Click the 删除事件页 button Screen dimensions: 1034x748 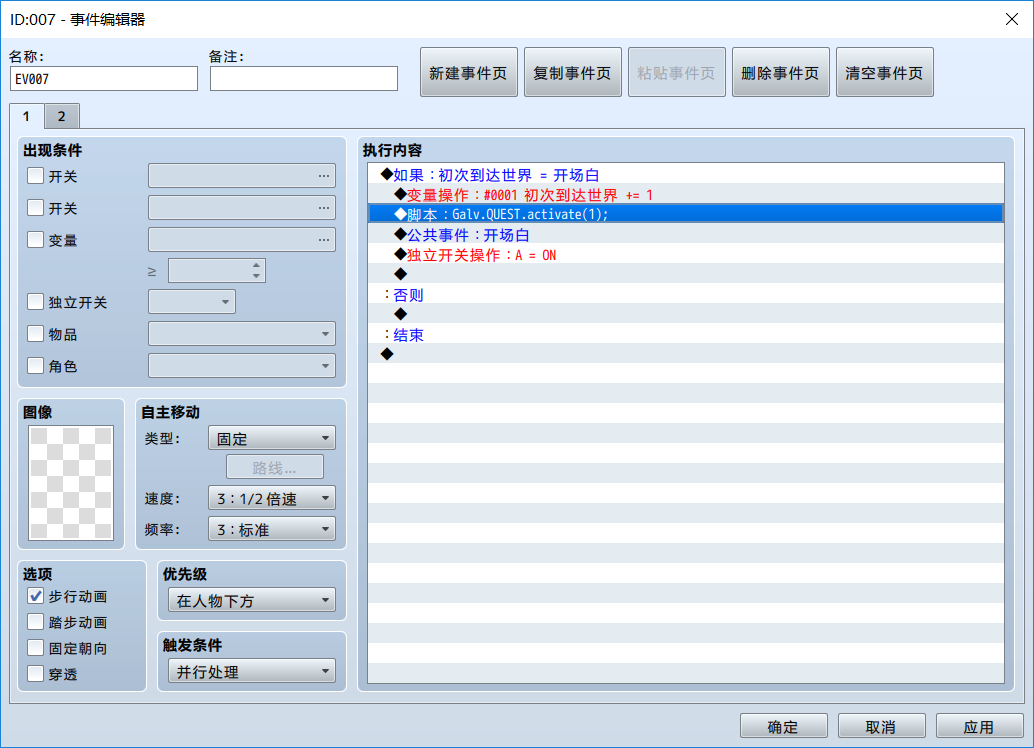pyautogui.click(x=781, y=73)
